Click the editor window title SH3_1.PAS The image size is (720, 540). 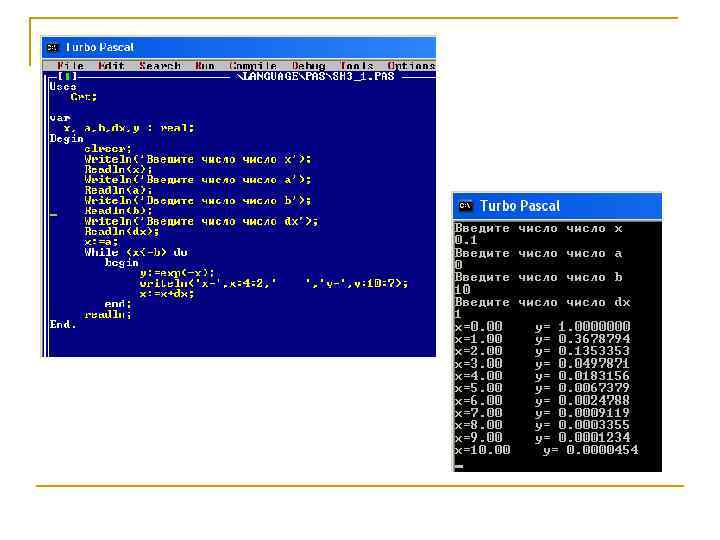click(x=316, y=76)
